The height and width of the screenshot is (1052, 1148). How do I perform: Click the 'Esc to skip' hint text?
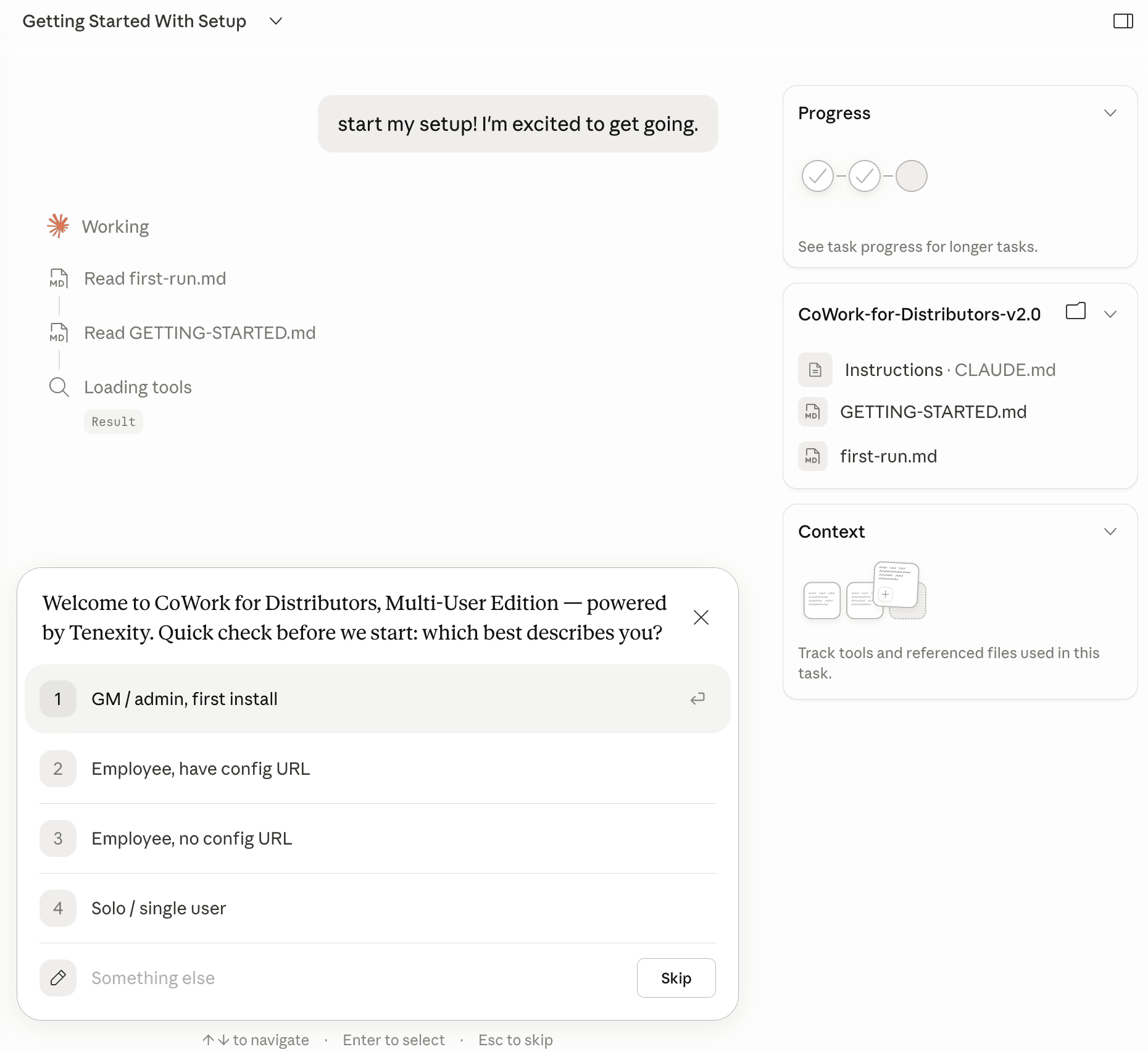(515, 1040)
